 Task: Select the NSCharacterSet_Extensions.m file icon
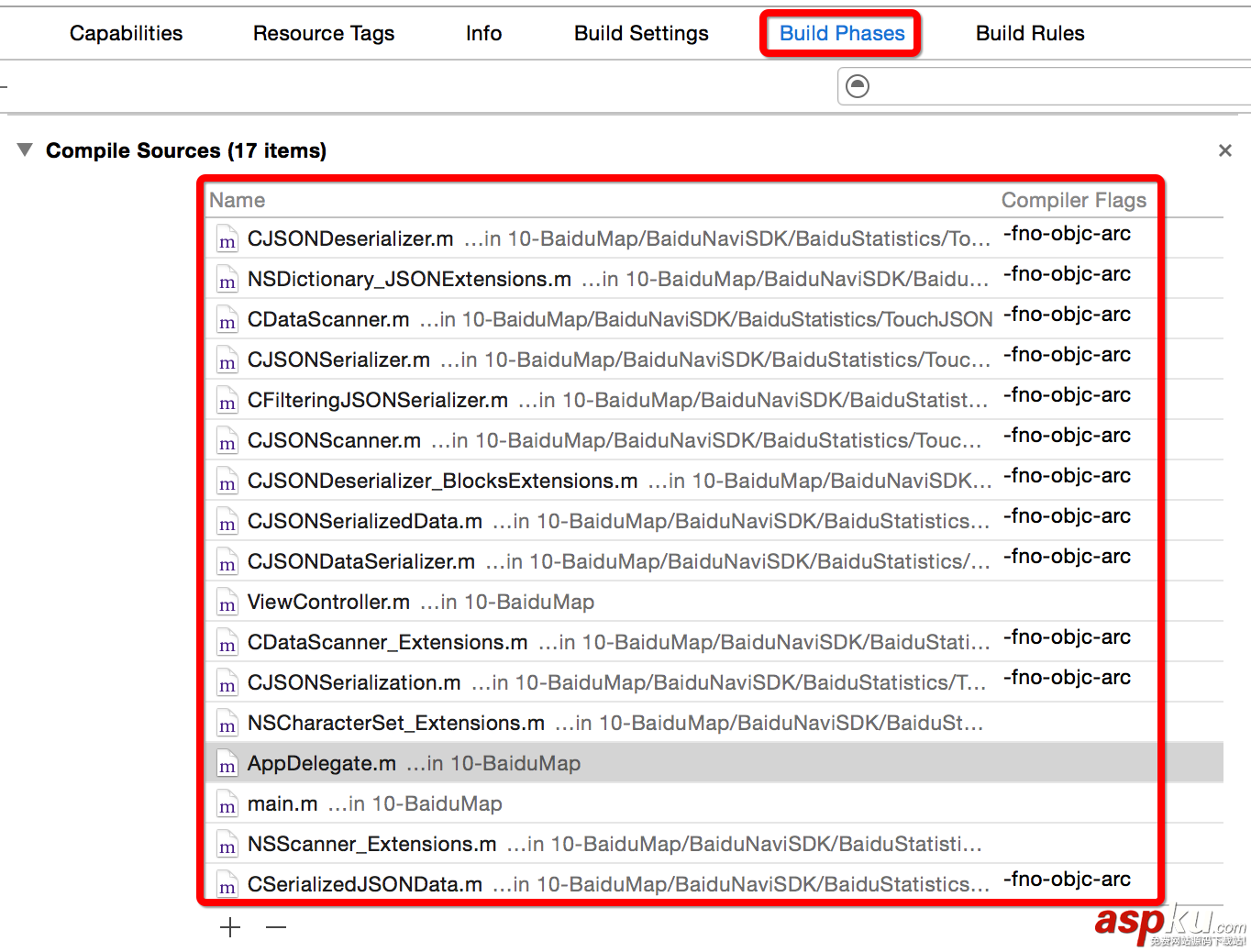click(x=227, y=725)
